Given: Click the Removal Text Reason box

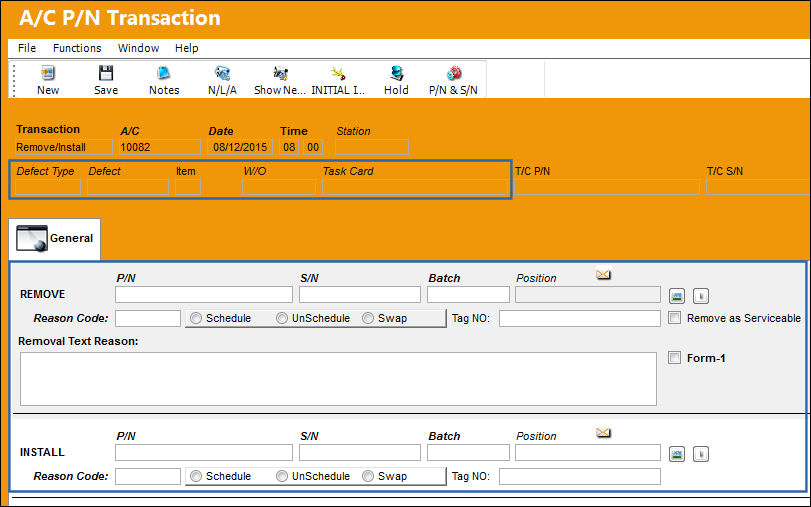Looking at the screenshot, I should [338, 379].
